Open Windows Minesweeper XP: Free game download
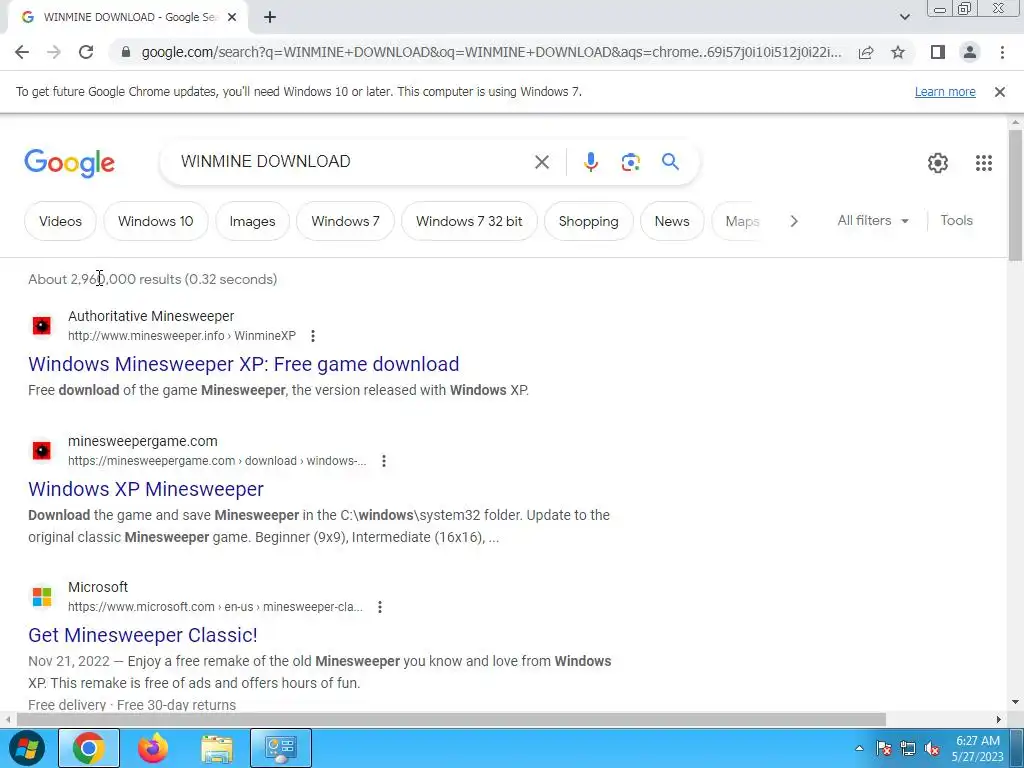 (244, 364)
